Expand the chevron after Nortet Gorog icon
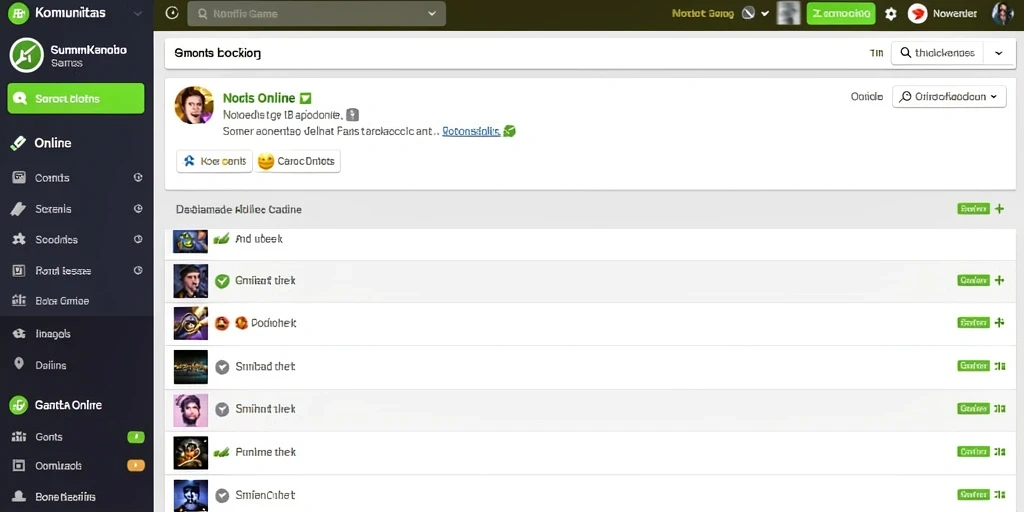 [x=765, y=13]
